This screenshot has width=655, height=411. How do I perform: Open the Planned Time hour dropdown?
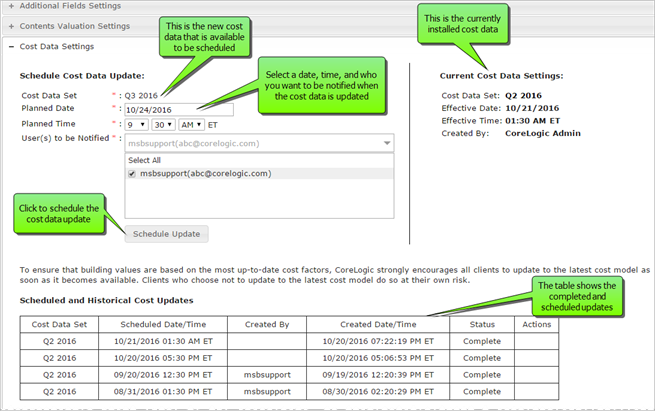[x=135, y=126]
